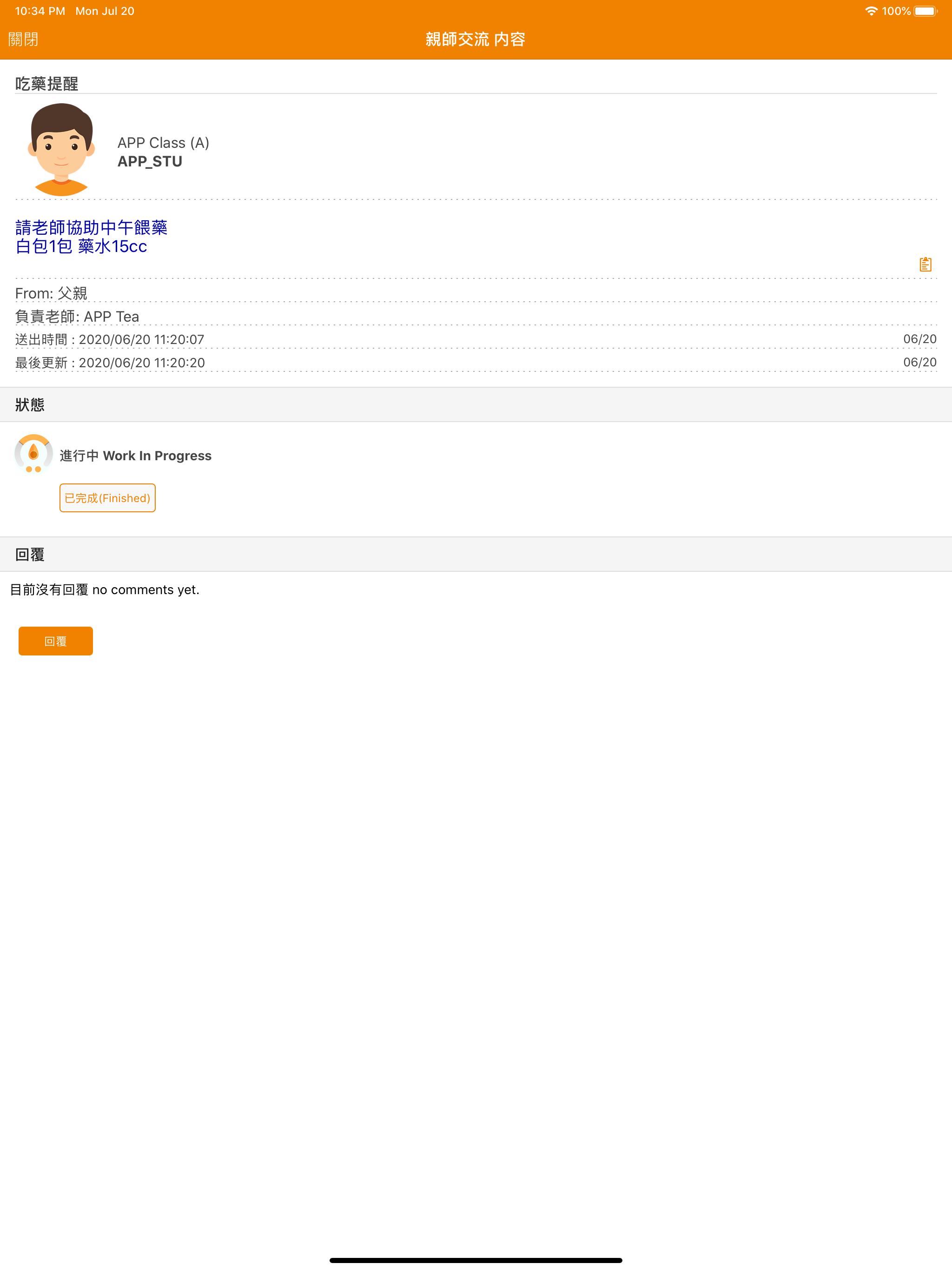This screenshot has width=952, height=1270.
Task: Click the APP Class (A) label
Action: [x=163, y=143]
